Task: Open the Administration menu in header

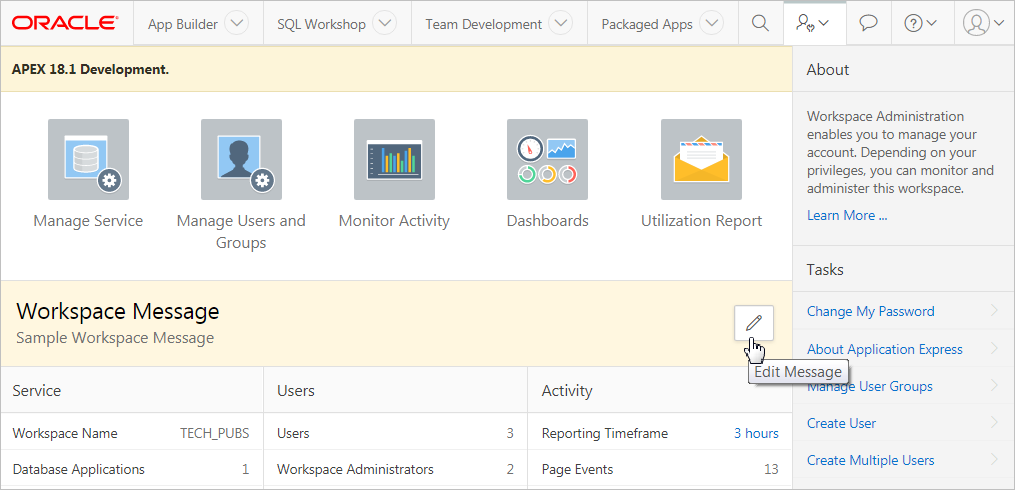Action: [813, 24]
